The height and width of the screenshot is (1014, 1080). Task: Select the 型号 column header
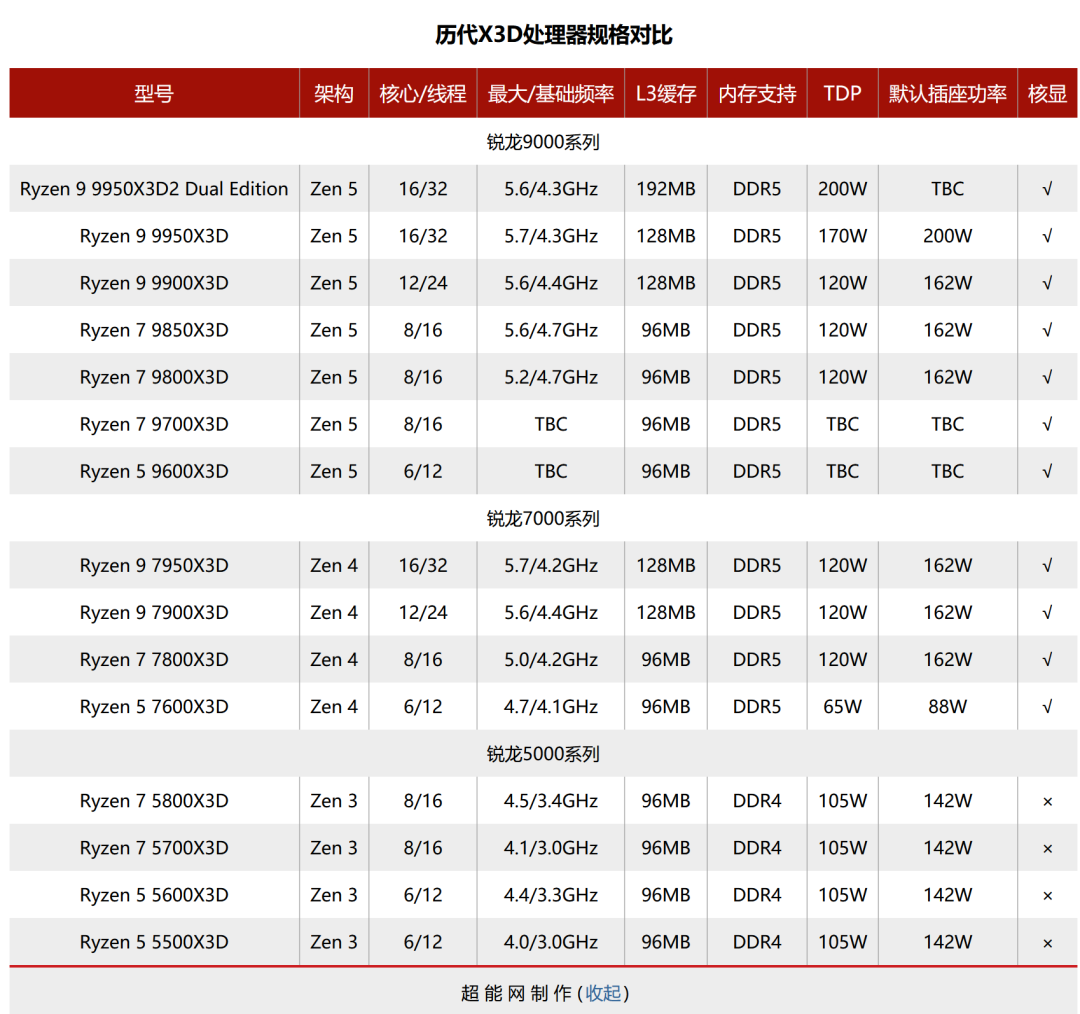point(154,94)
